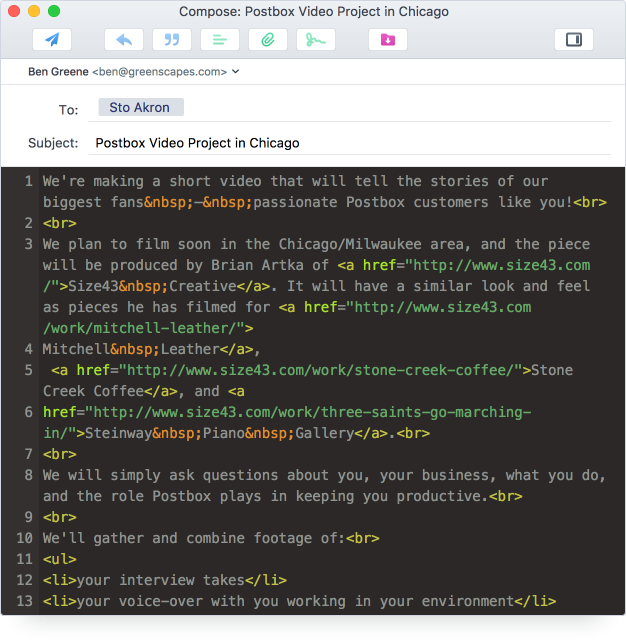Insert a signature using the signature icon

[316, 40]
